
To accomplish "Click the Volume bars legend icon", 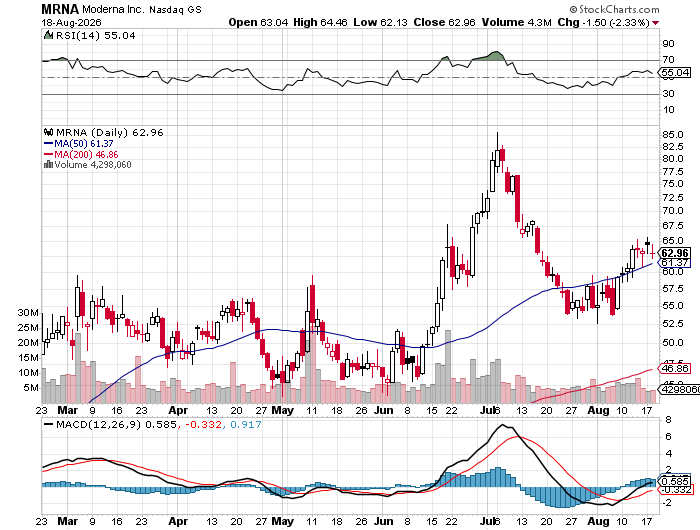I will click(48, 165).
